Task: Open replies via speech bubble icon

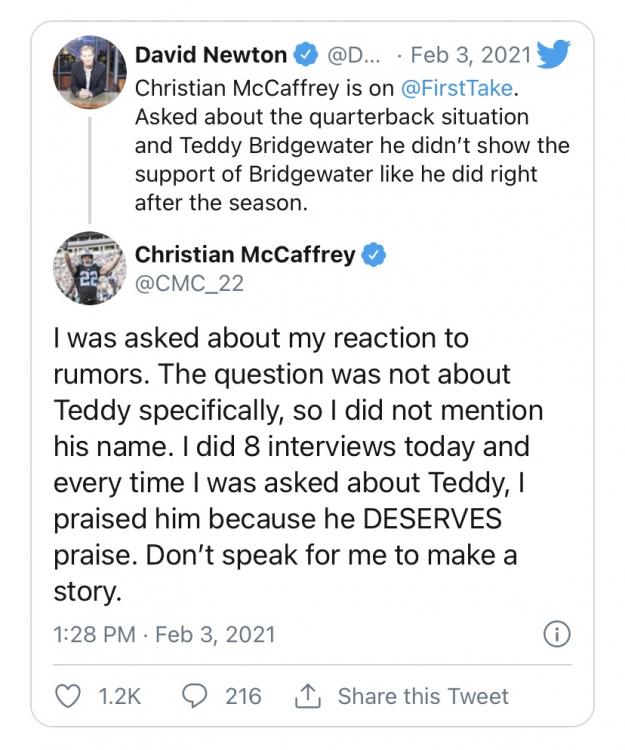Action: (194, 696)
